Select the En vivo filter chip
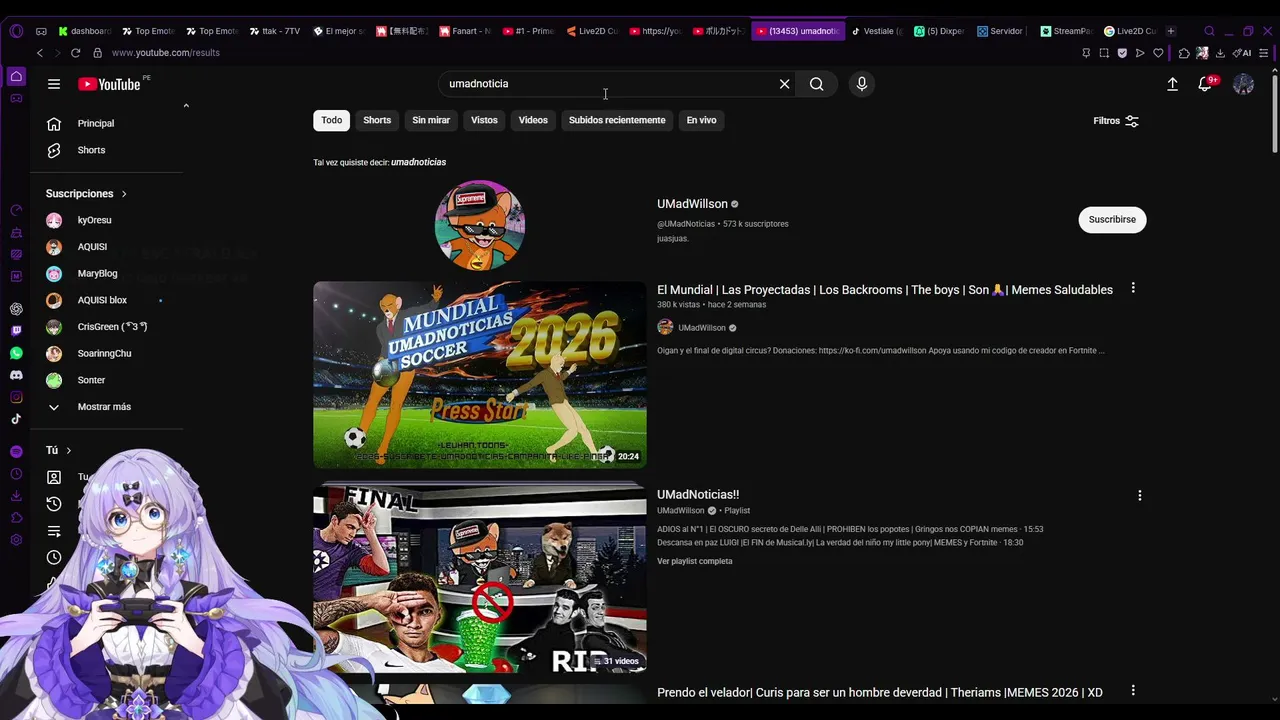1280x720 pixels. pyautogui.click(x=701, y=120)
